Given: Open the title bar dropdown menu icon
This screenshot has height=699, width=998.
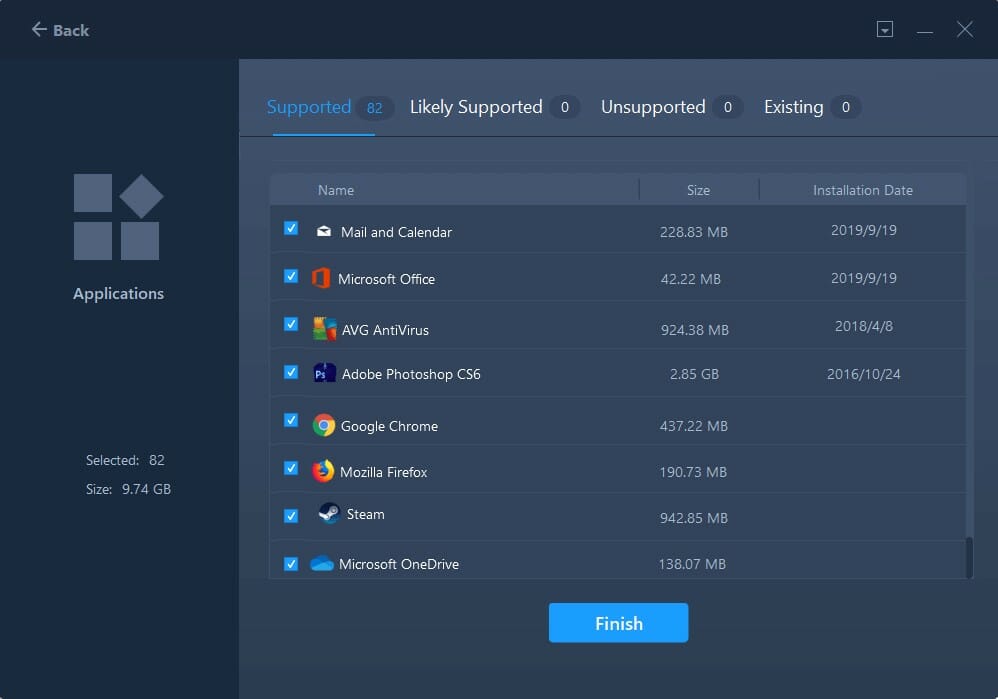Looking at the screenshot, I should pyautogui.click(x=885, y=29).
